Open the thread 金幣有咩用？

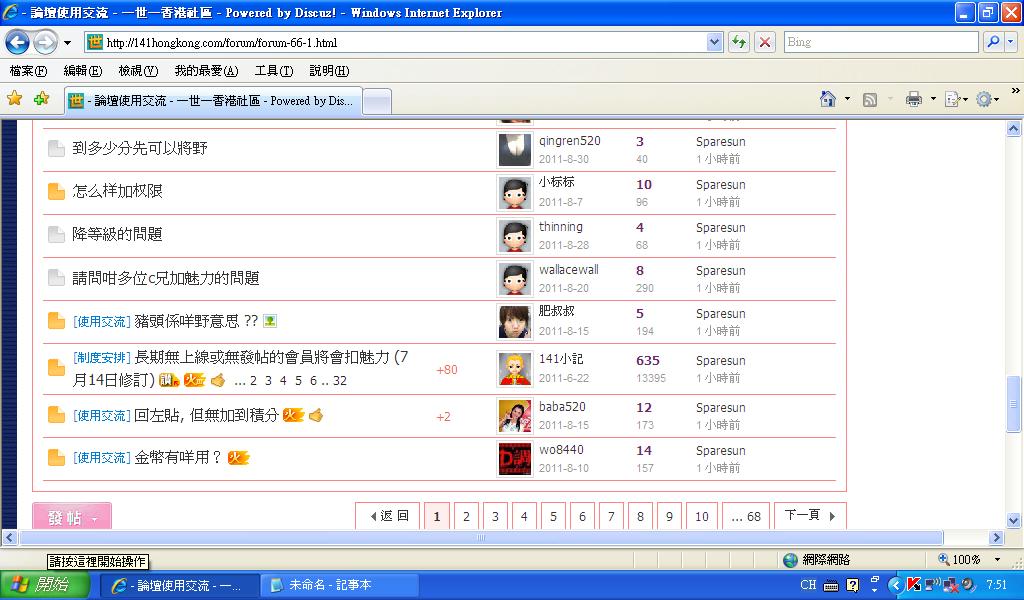click(178, 458)
